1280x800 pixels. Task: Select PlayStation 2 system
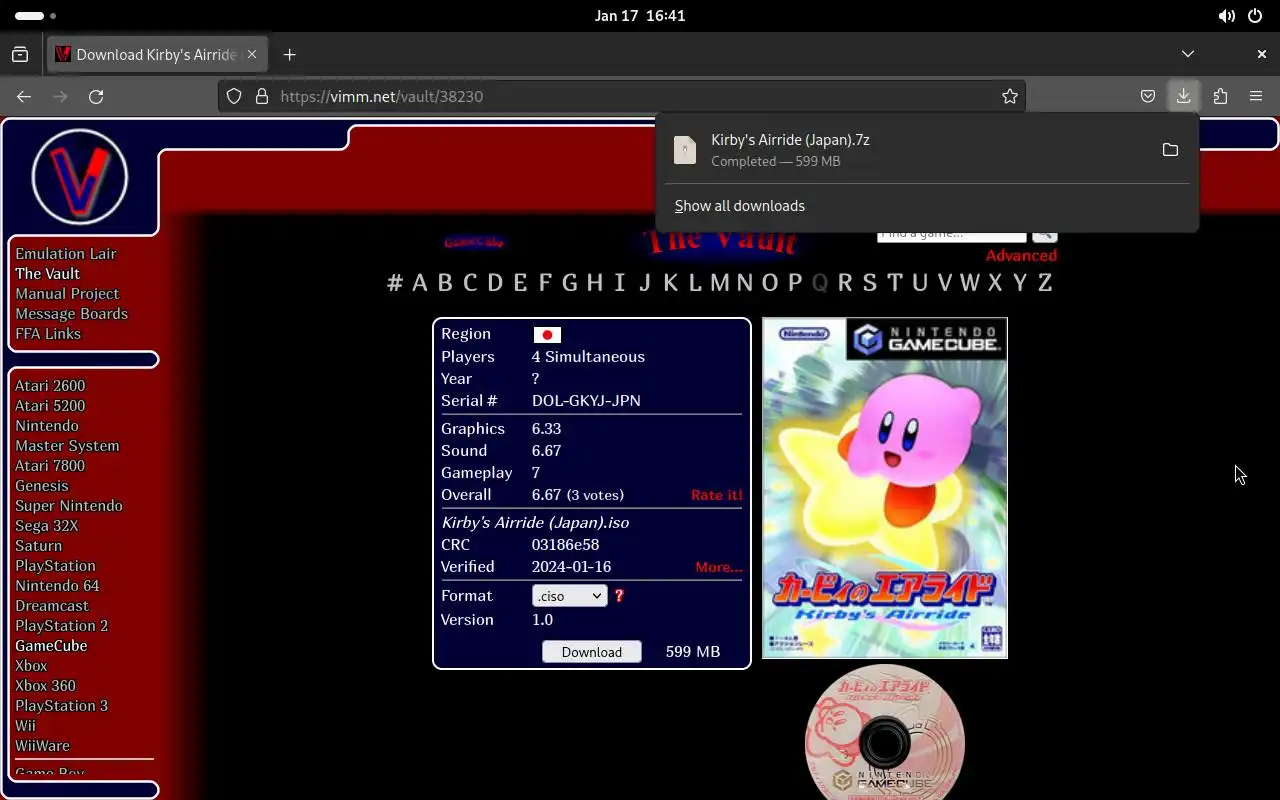pos(62,626)
